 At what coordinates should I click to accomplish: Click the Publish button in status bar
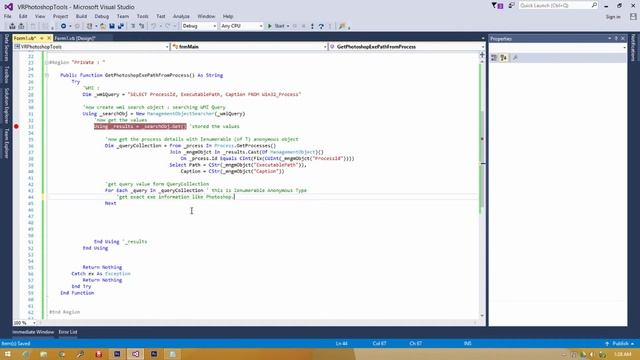click(x=620, y=344)
